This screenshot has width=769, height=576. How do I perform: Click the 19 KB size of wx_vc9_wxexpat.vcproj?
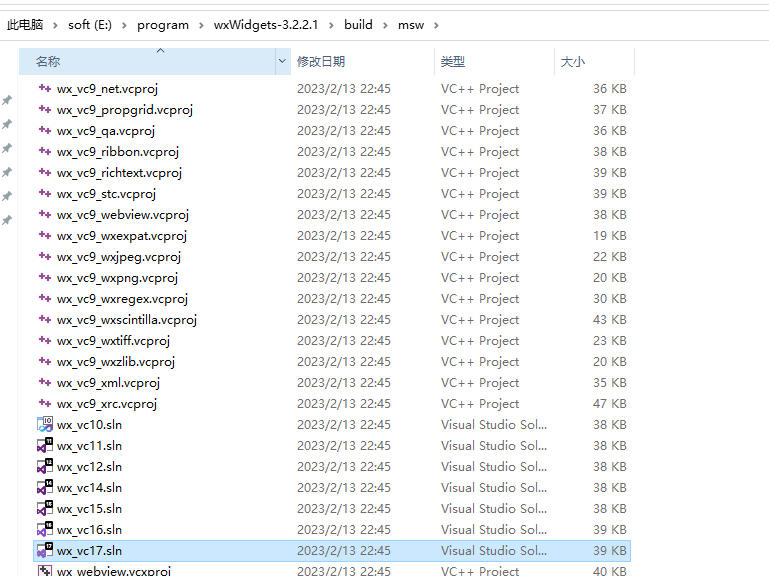(x=610, y=236)
